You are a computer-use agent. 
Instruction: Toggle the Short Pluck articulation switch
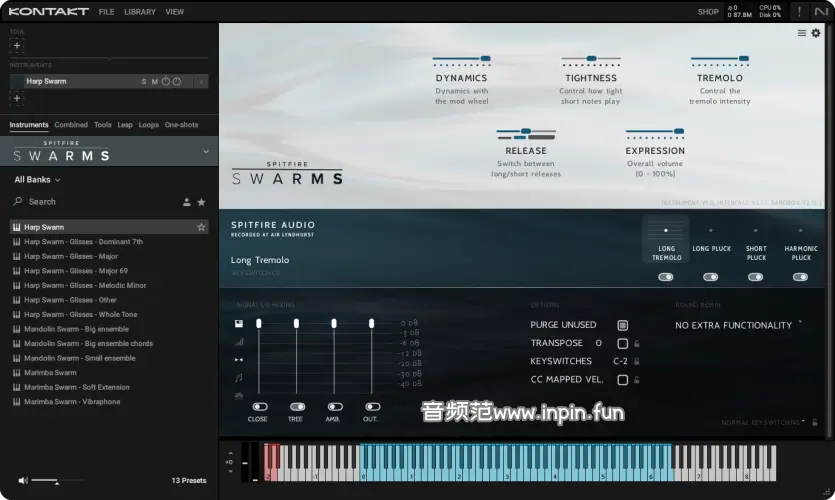coord(755,277)
